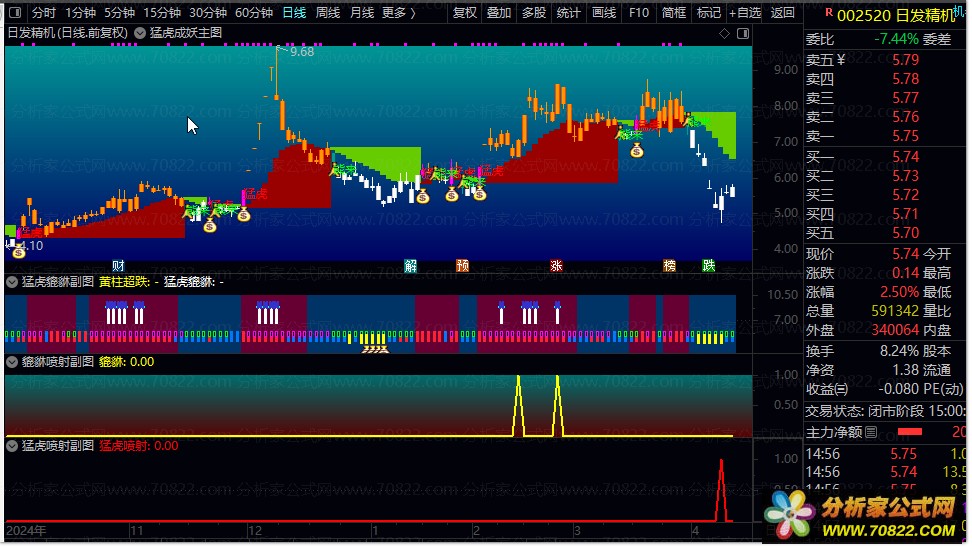Click the 002520 日发精机 stock title
Screen dimensions: 972x547
[x=896, y=16]
